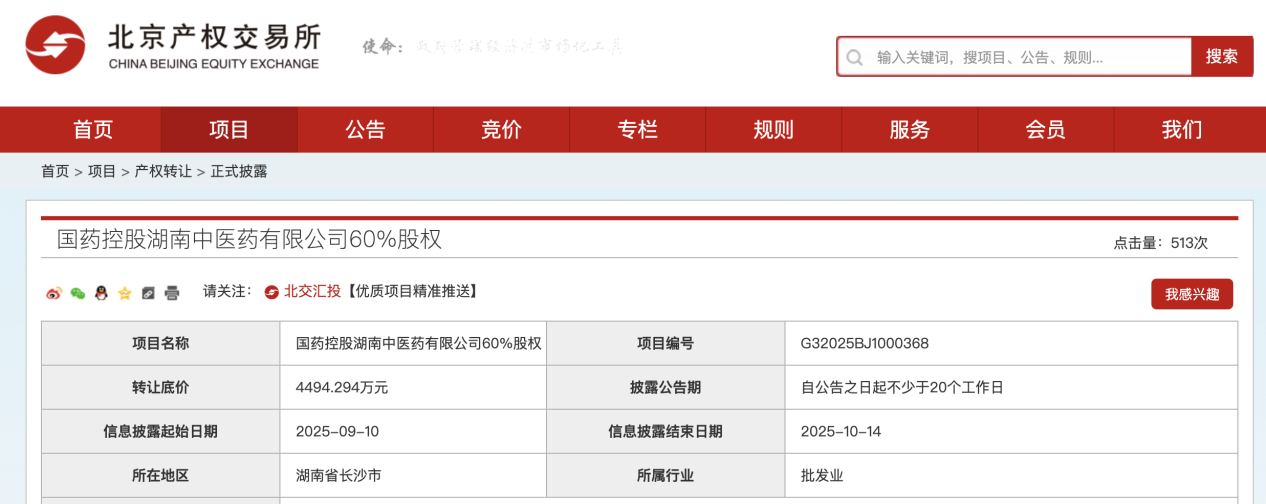Click the 我感兴趣 button
The width and height of the screenshot is (1266, 504).
click(1192, 294)
